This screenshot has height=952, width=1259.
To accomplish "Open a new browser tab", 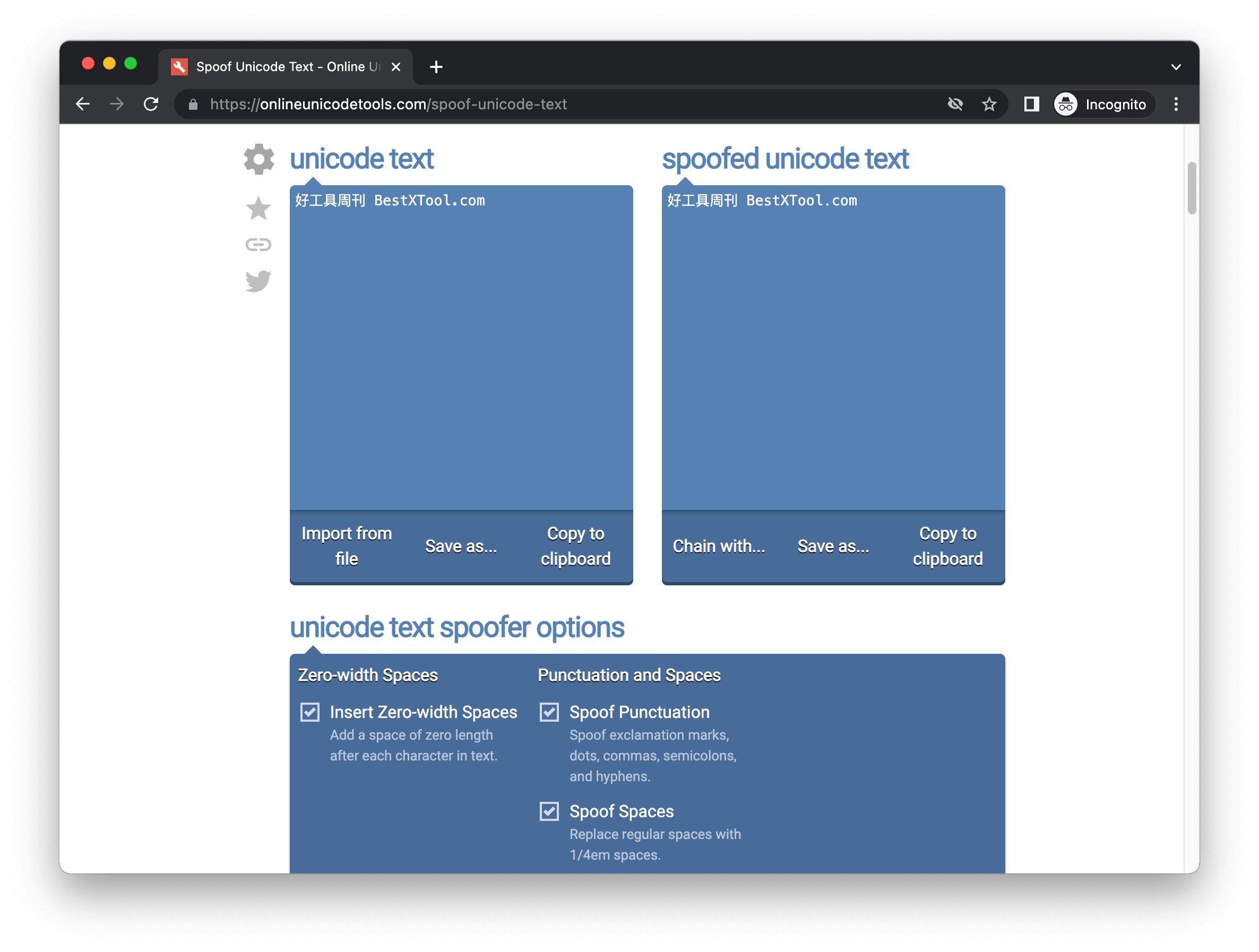I will pos(436,67).
